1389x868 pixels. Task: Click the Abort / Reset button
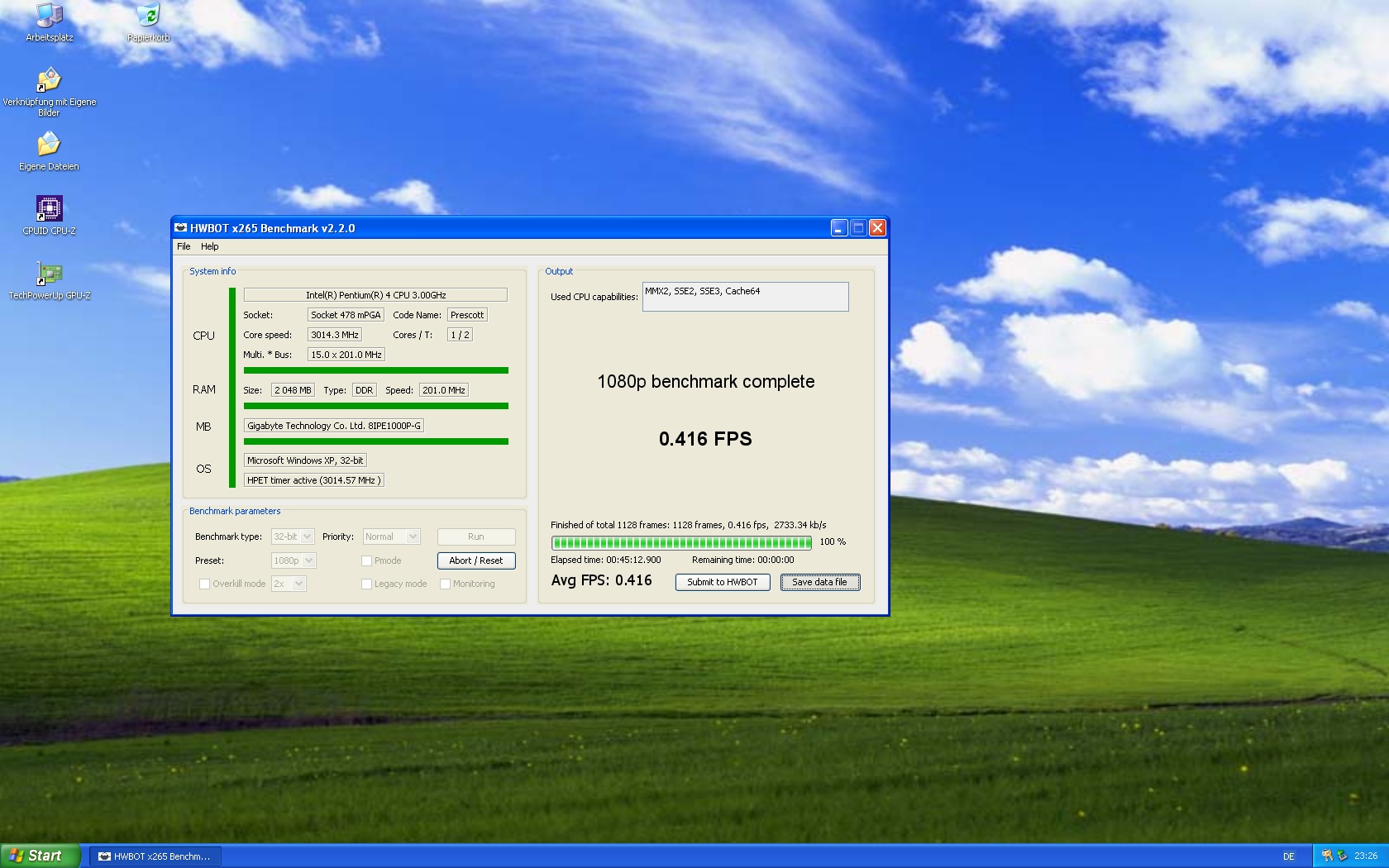click(x=476, y=560)
